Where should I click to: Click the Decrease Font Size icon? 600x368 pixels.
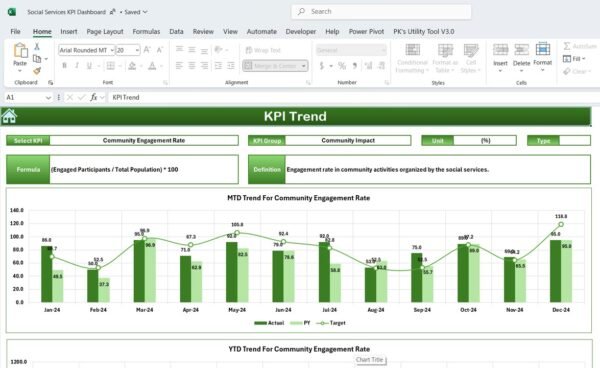pos(160,50)
